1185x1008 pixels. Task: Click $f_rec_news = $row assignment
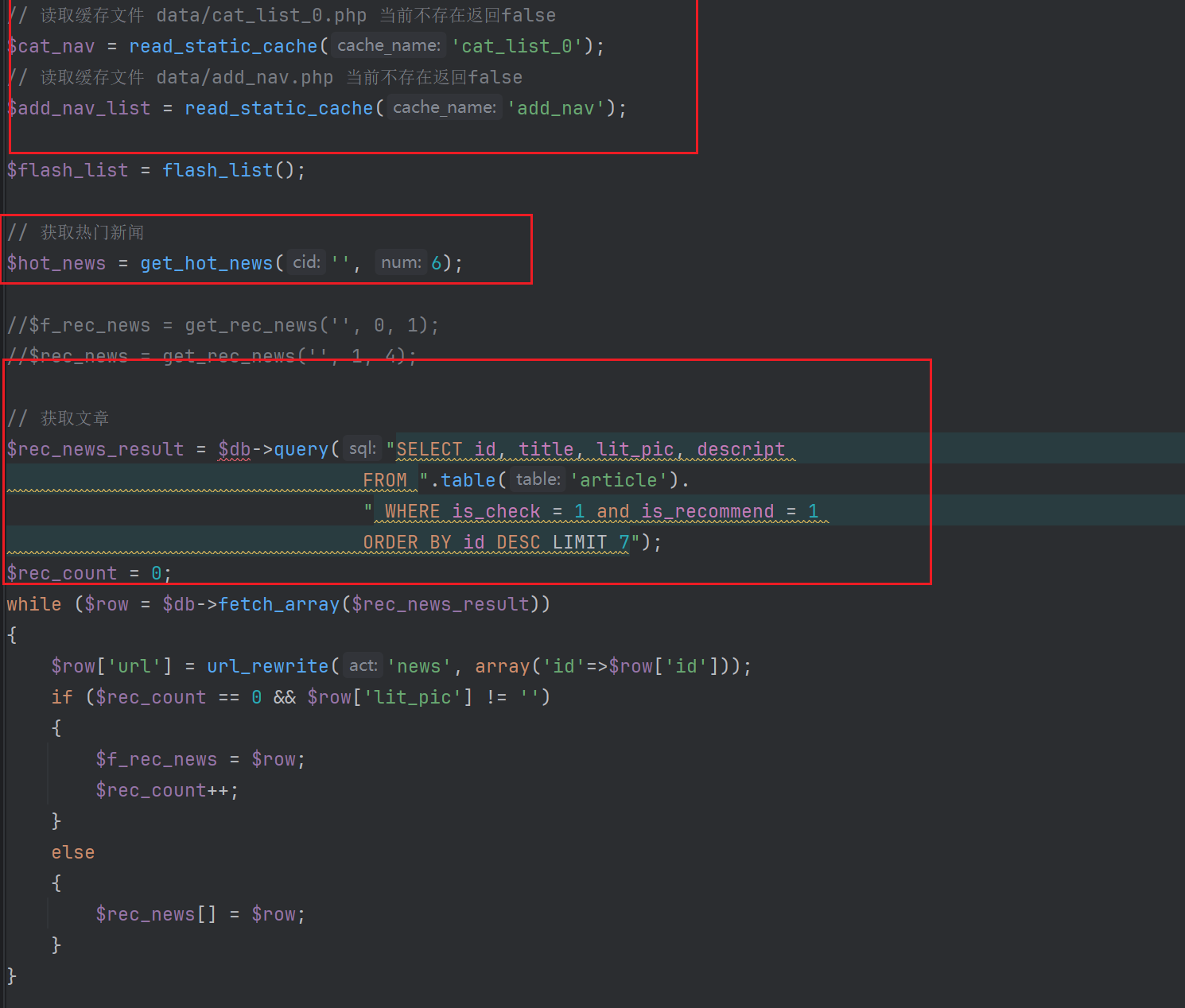[200, 759]
